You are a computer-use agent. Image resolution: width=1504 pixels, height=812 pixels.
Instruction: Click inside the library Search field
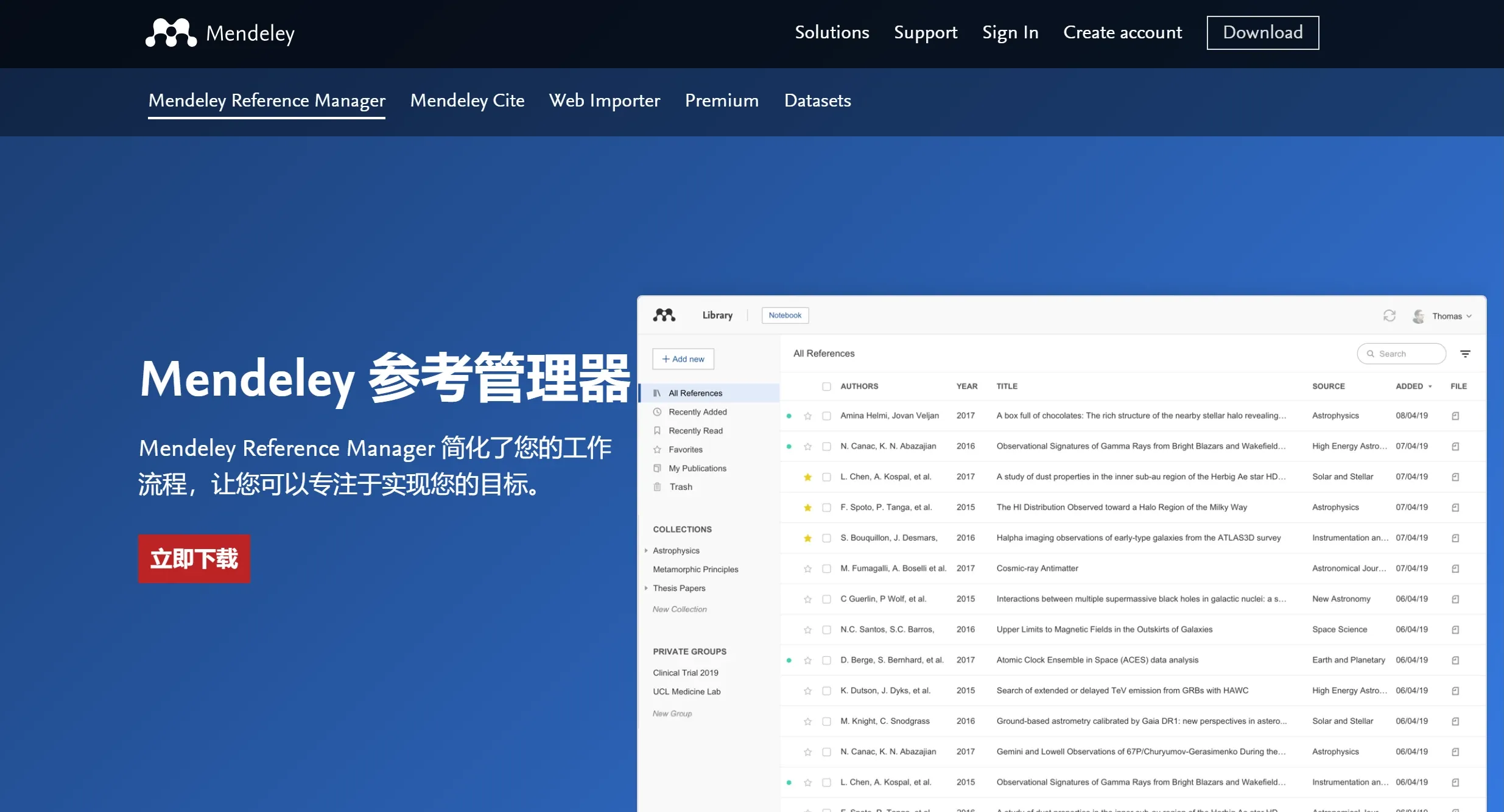click(1400, 353)
